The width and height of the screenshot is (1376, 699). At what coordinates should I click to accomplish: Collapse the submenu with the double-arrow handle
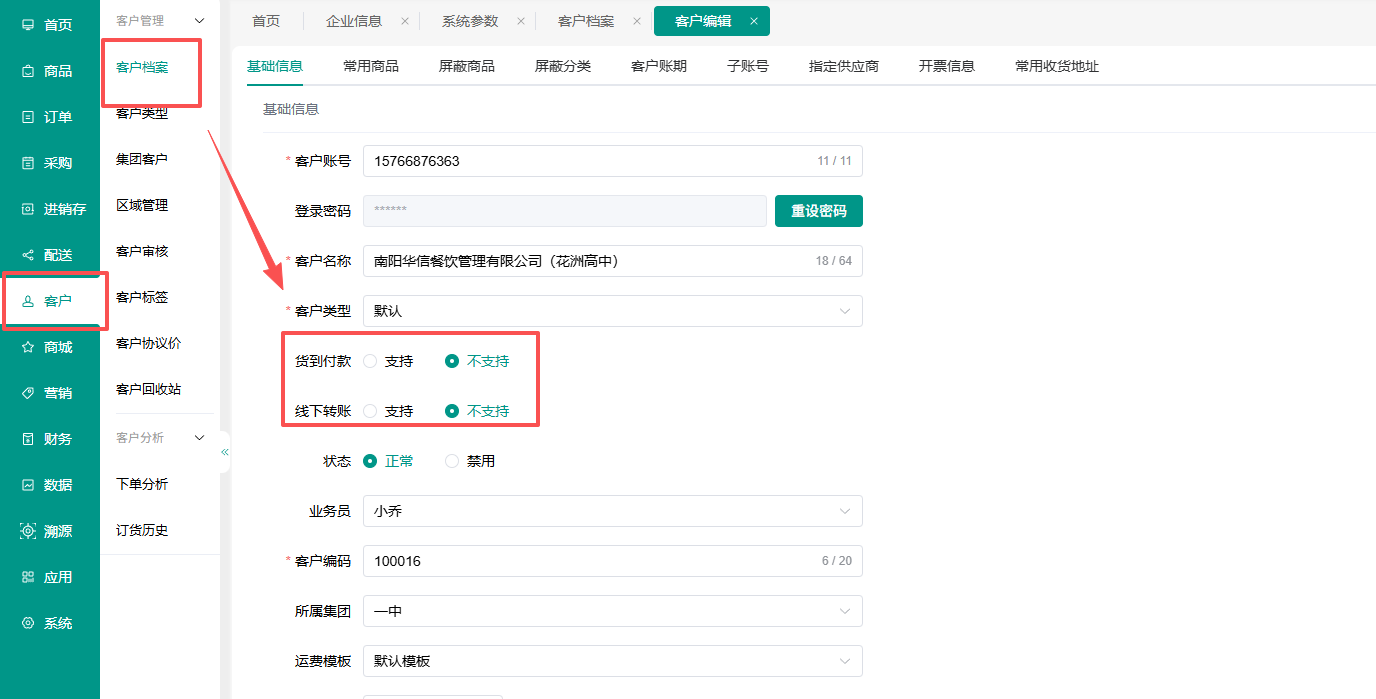[225, 452]
